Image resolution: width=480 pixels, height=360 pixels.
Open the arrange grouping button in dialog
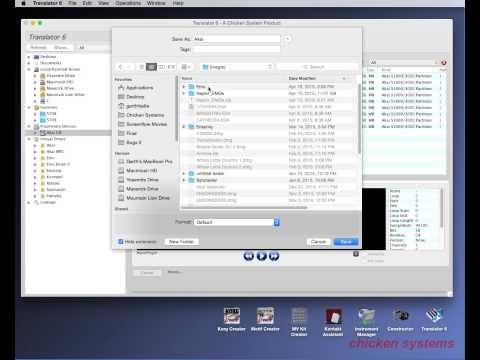186,67
